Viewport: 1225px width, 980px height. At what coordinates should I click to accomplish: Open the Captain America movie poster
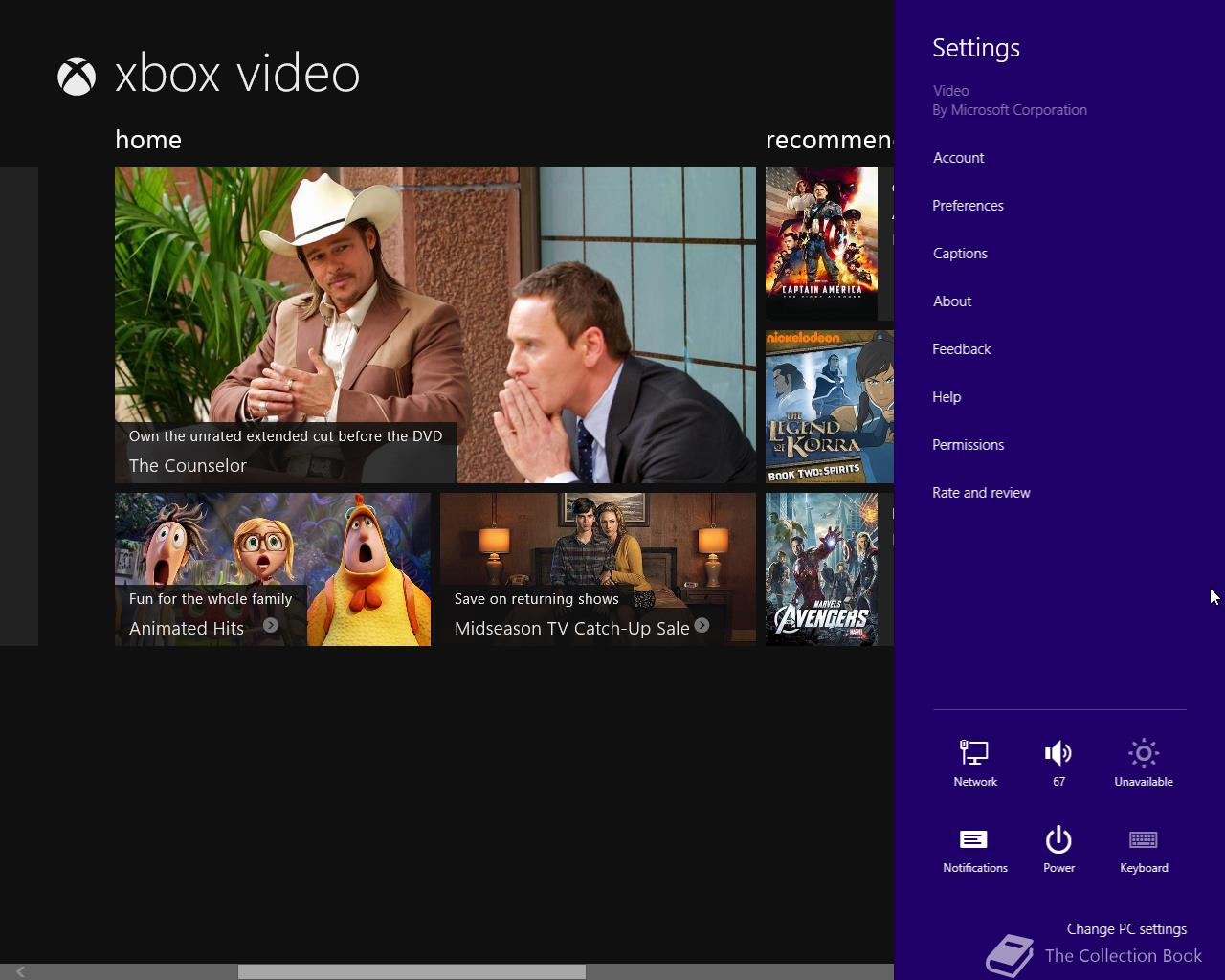click(821, 244)
